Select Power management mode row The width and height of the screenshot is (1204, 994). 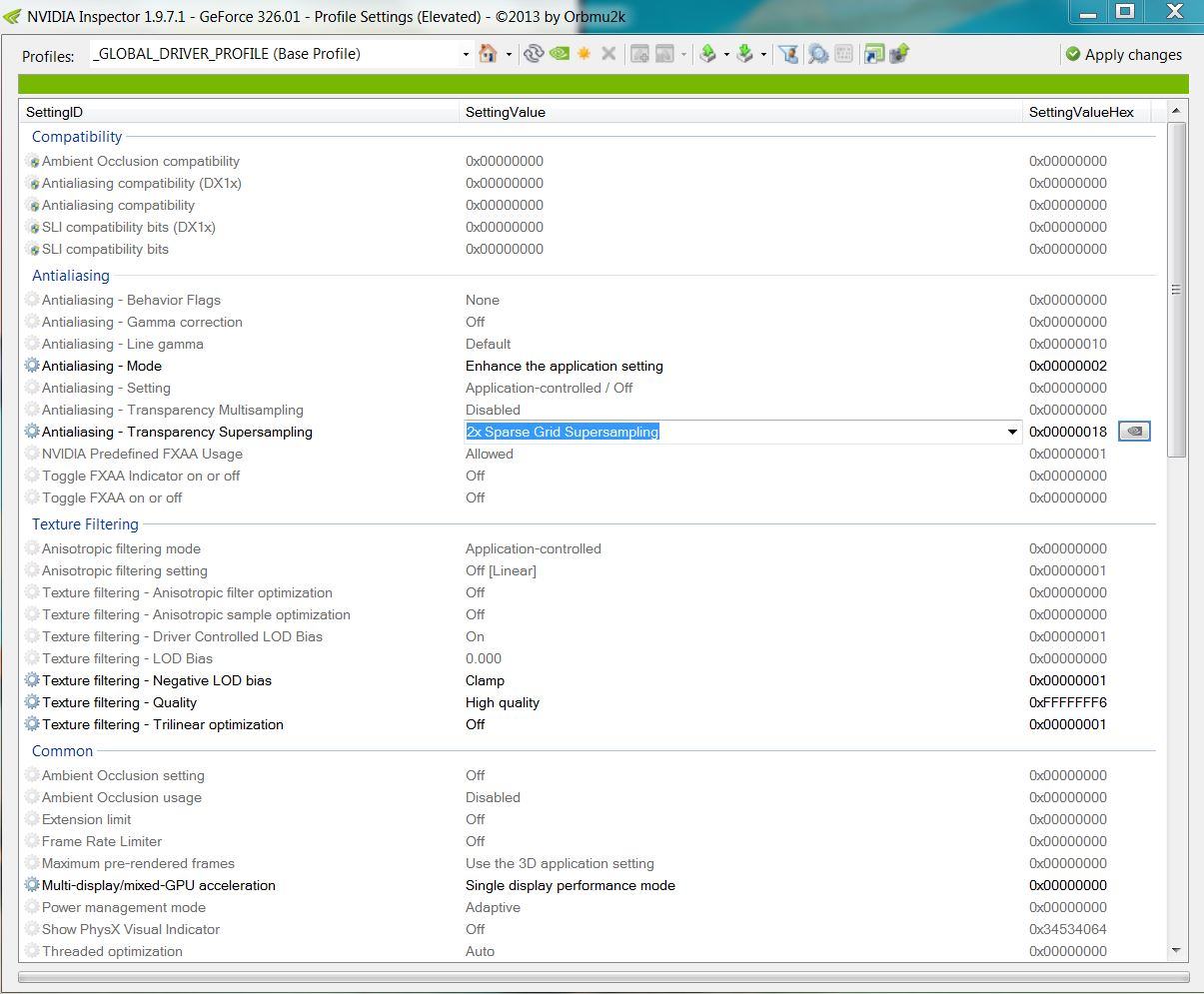click(588, 907)
